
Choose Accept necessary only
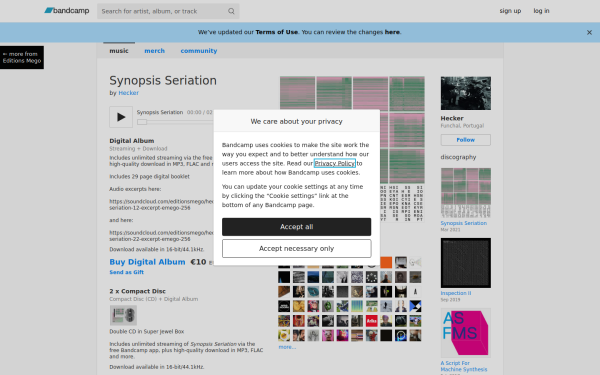[297, 249]
